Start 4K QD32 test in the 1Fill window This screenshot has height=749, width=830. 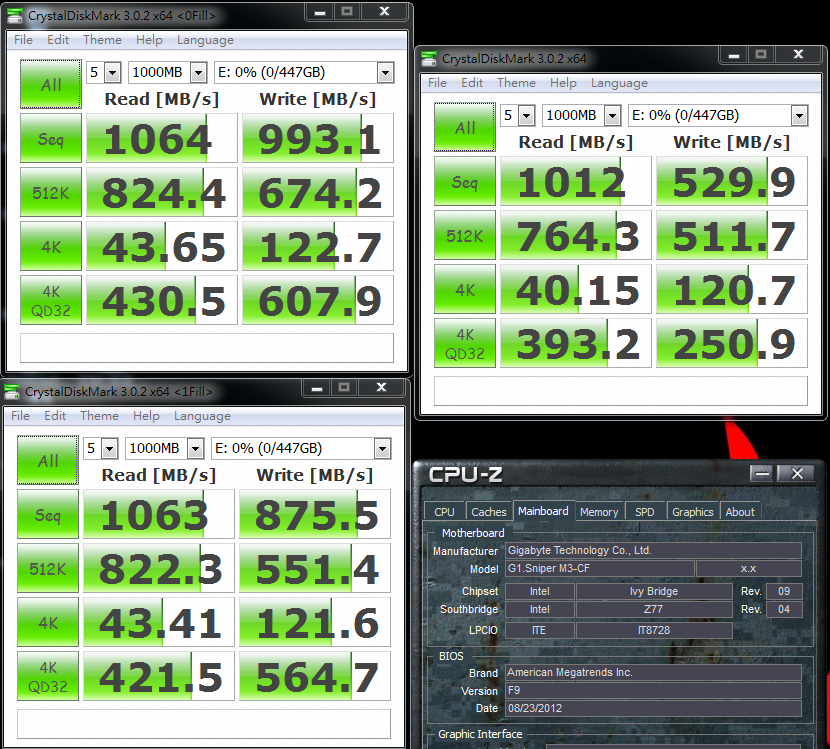(x=48, y=676)
